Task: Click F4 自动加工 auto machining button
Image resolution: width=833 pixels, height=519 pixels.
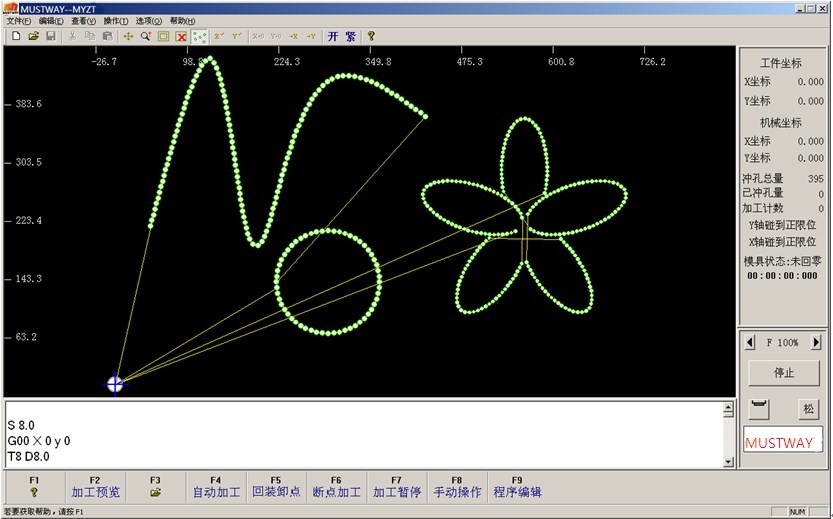Action: coord(216,486)
